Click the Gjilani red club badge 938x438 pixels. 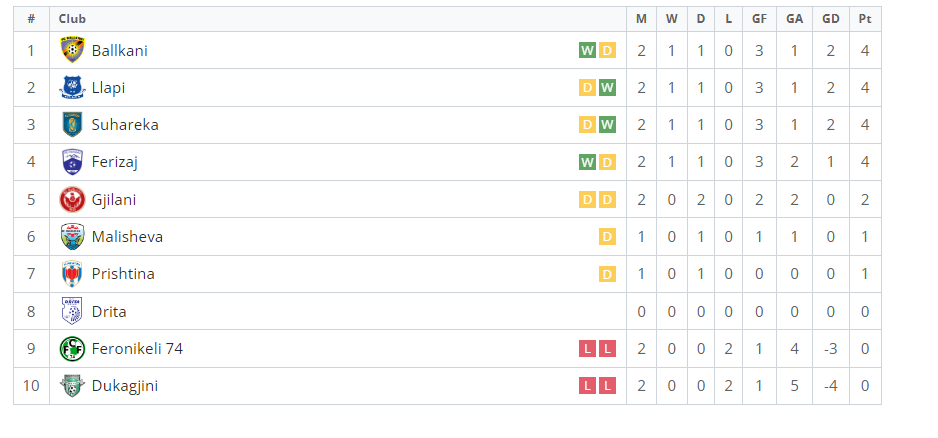(72, 199)
